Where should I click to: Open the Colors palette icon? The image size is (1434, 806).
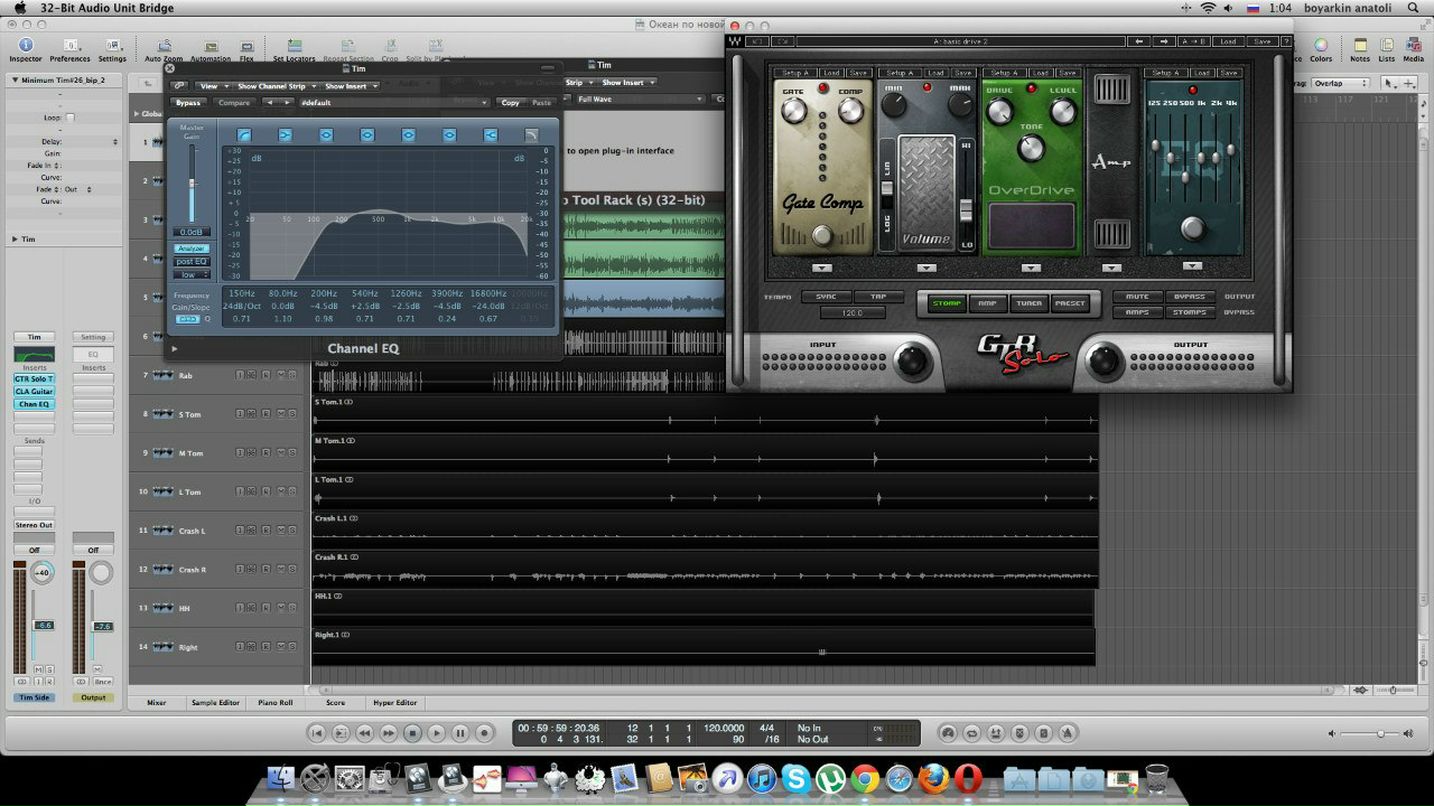click(x=1321, y=46)
